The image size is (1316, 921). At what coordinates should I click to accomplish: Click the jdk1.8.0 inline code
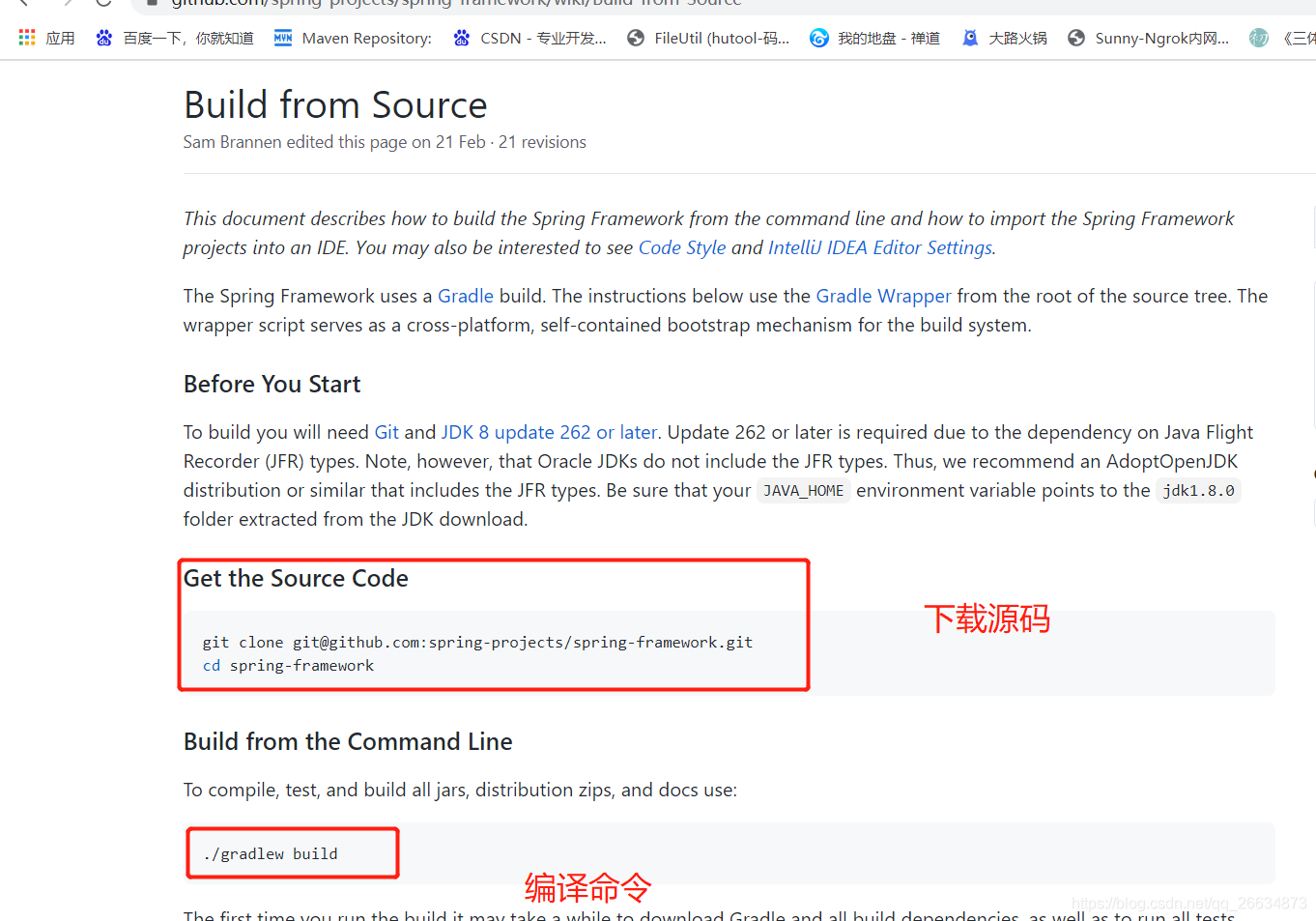(x=1198, y=491)
